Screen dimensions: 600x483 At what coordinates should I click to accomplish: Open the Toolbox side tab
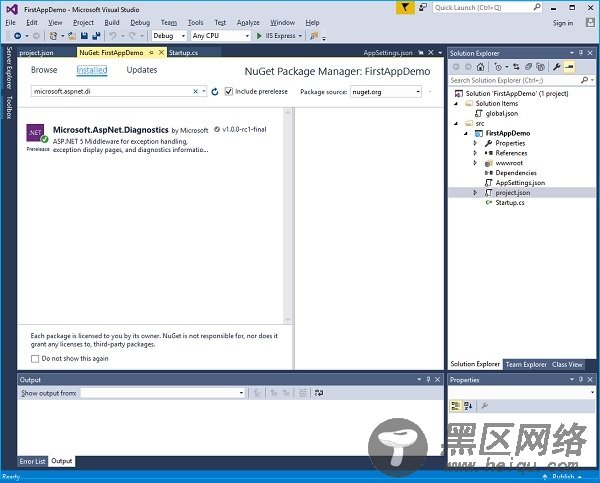tap(9, 108)
